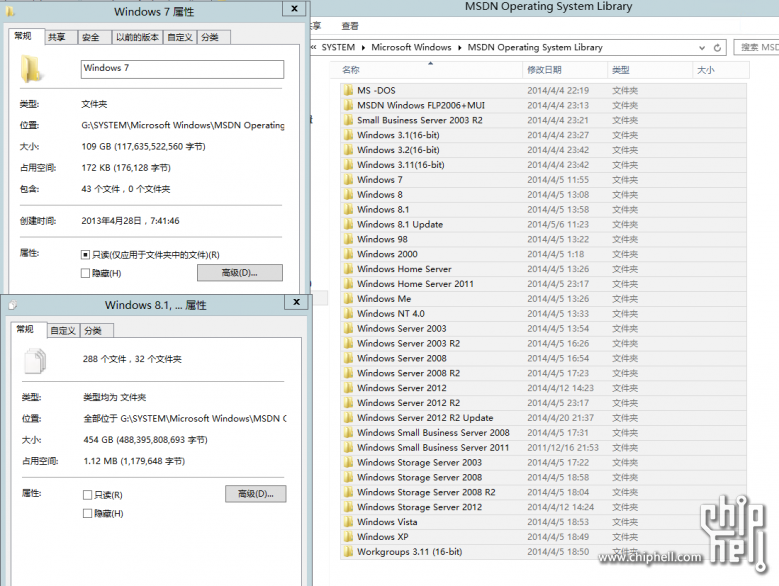Select the Windows 3.2(16-bit) folder icon
The height and width of the screenshot is (586, 779).
348,150
